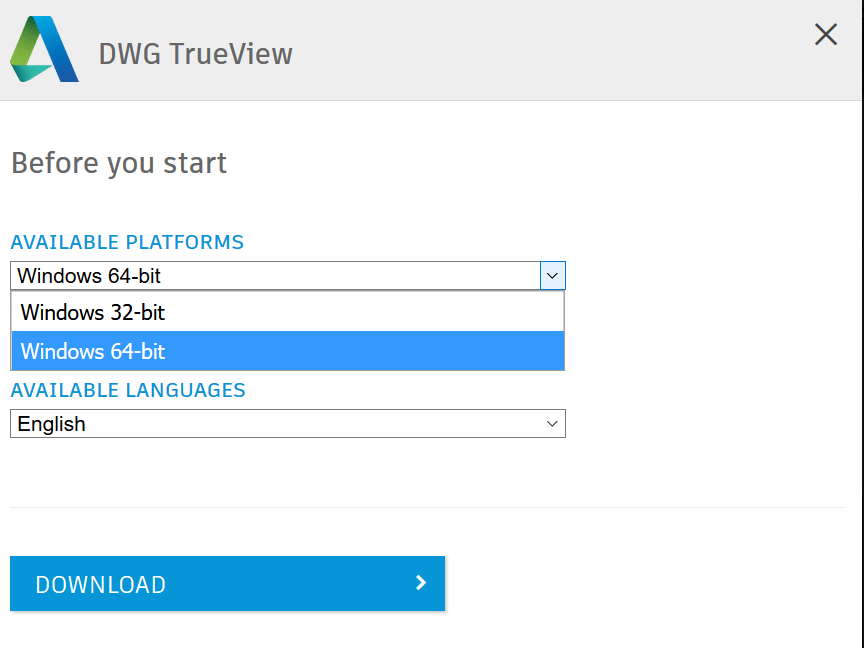The image size is (864, 648).
Task: Open the languages dropdown chevron
Action: coord(552,424)
